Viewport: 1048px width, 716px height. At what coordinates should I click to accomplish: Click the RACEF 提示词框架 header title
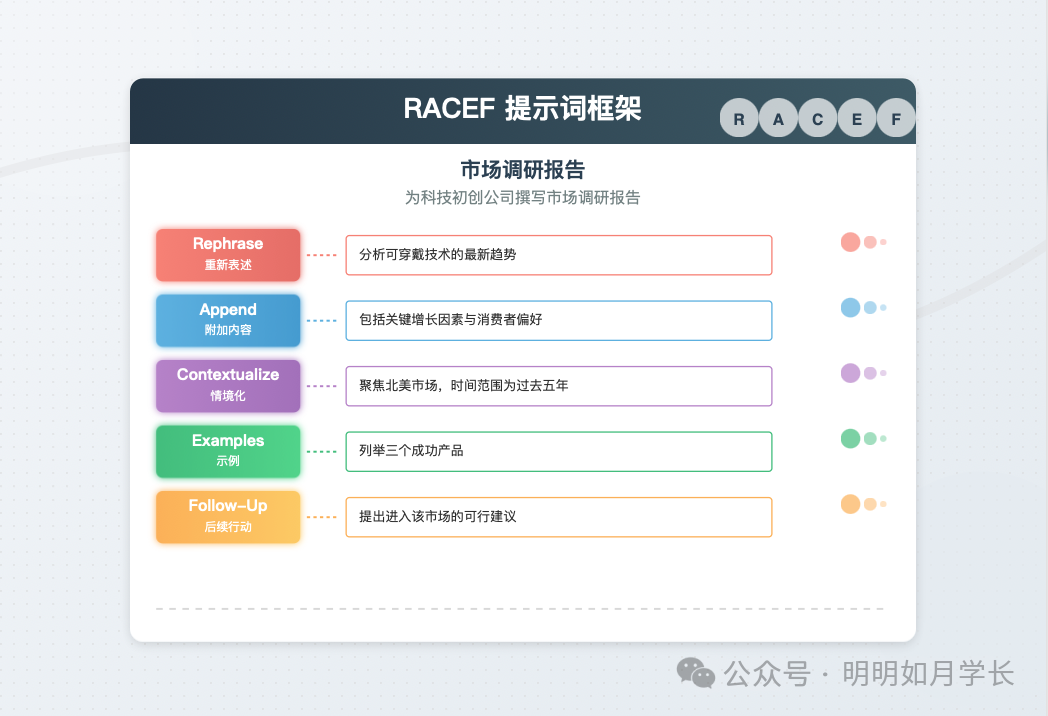pyautogui.click(x=523, y=108)
